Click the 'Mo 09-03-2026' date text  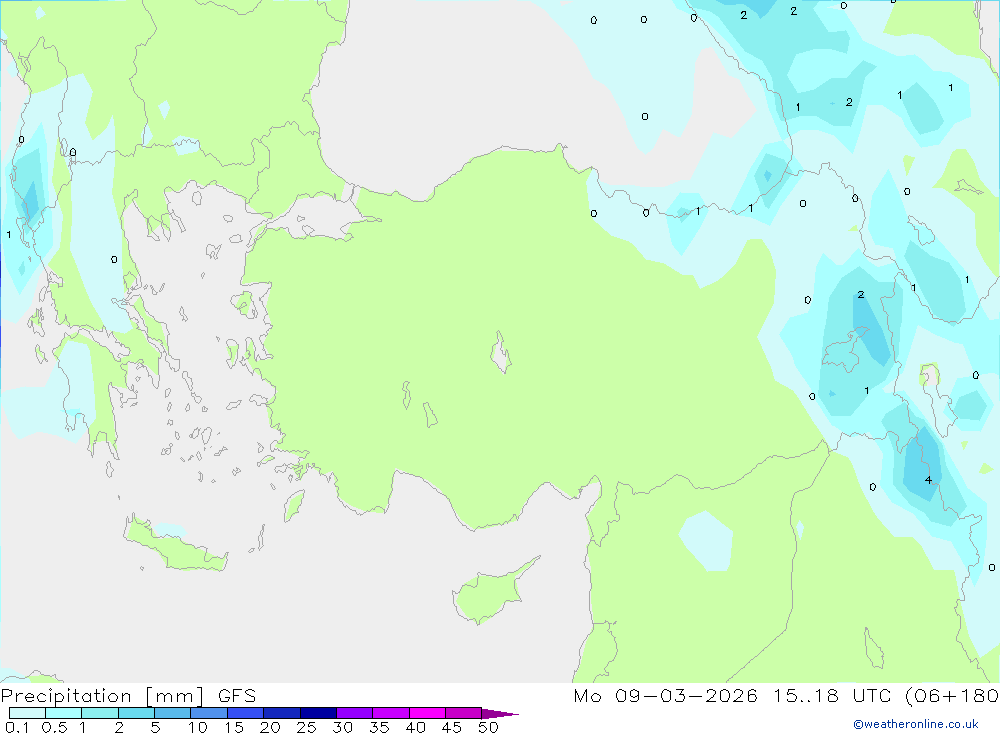[x=665, y=696]
